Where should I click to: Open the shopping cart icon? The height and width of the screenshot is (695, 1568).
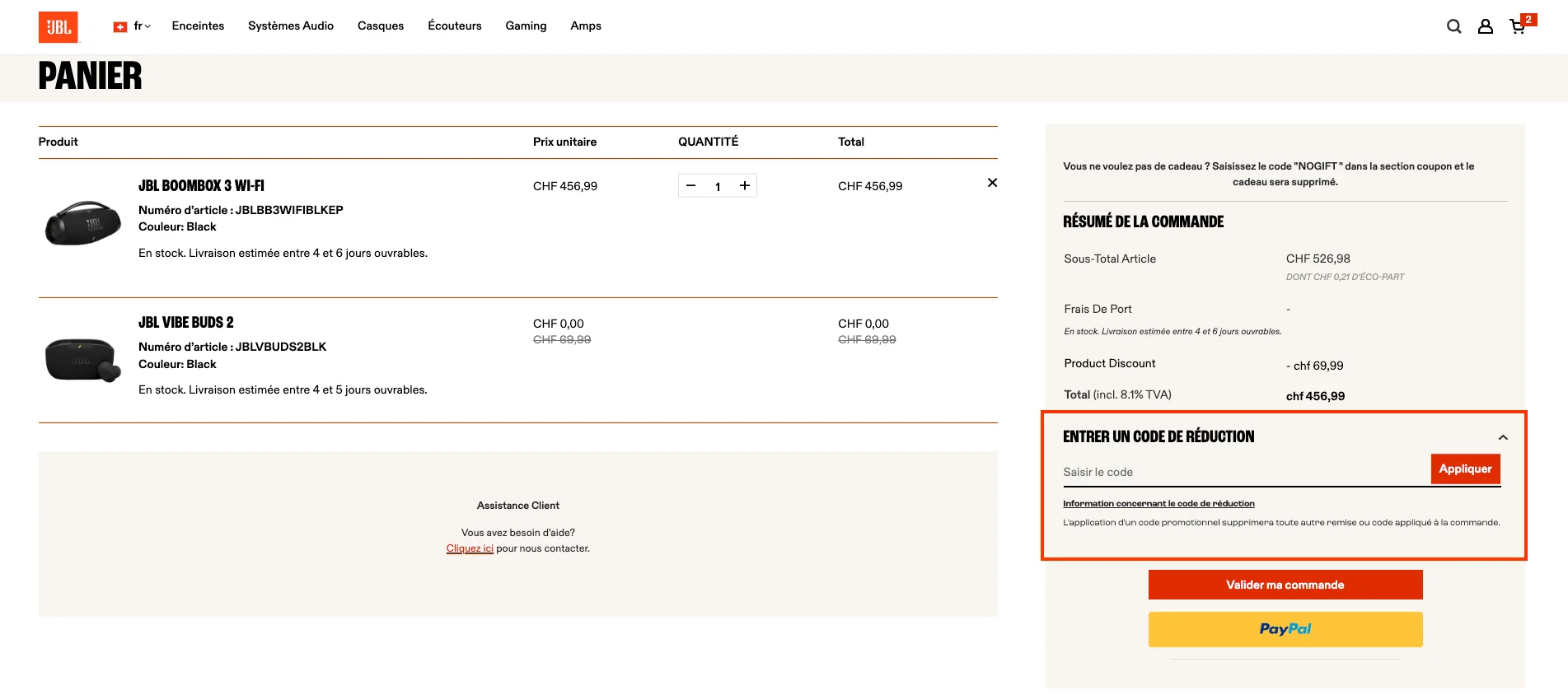point(1518,26)
